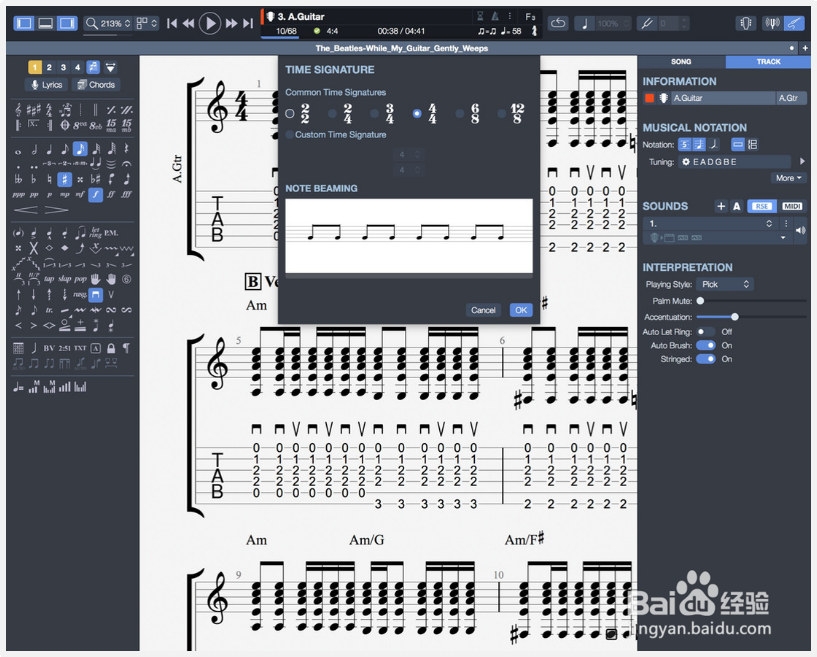Add a decrescendo hairpin
This screenshot has height=657, width=817.
(56, 210)
